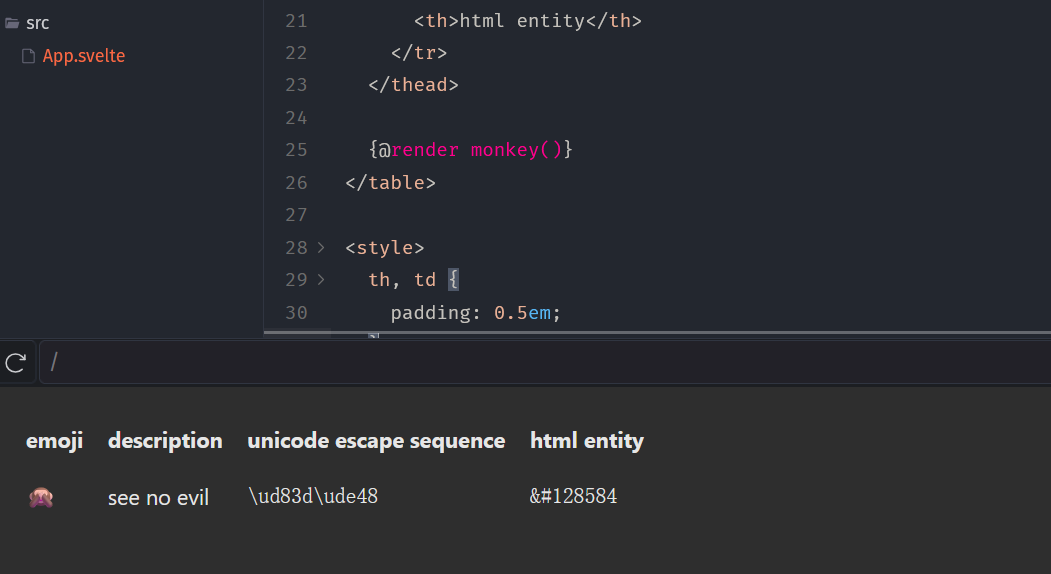The image size is (1051, 574).
Task: Fold the th, td rule at line 29
Action: (321, 280)
